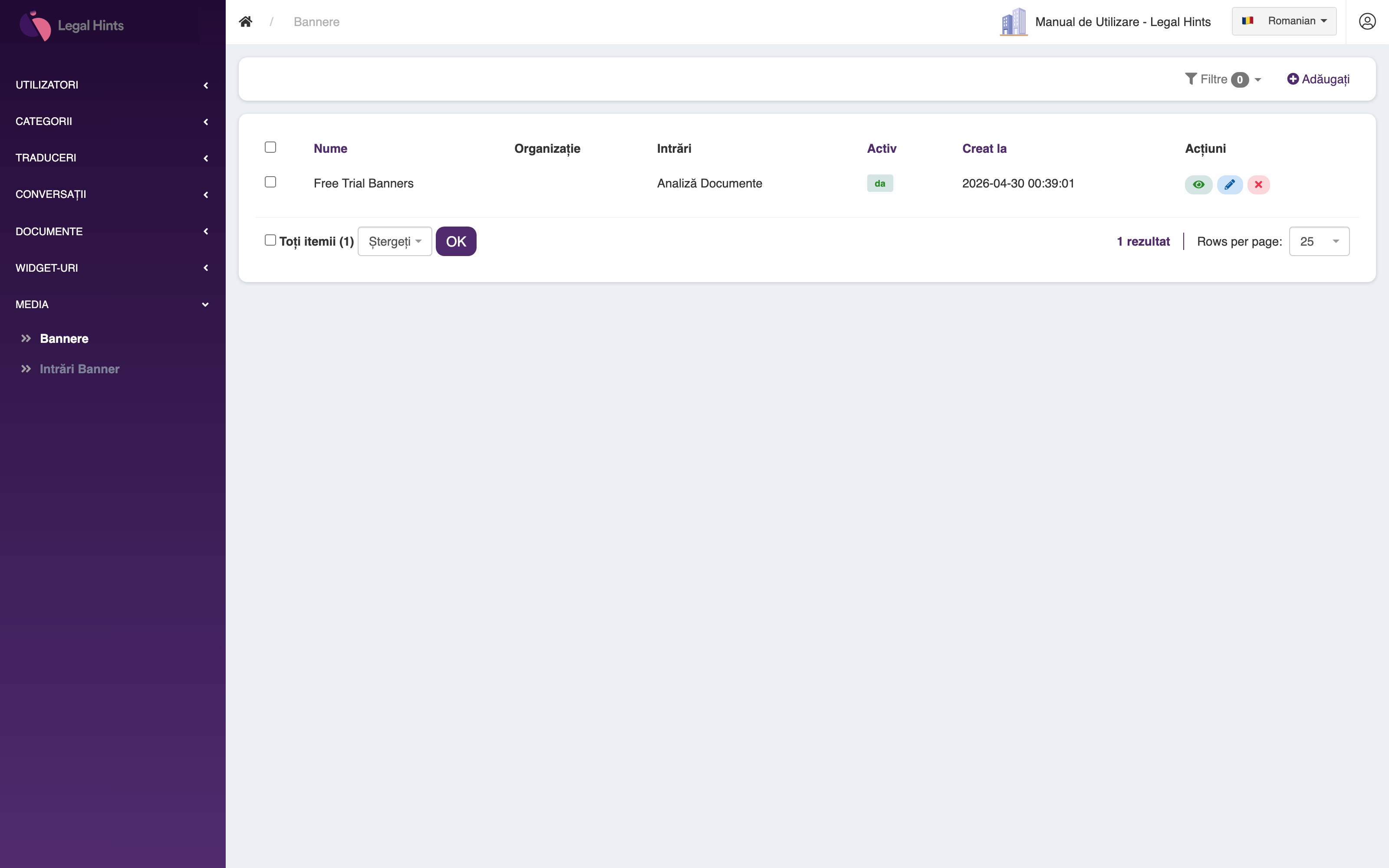Image resolution: width=1389 pixels, height=868 pixels.
Task: Change rows per page from 25
Action: point(1319,242)
